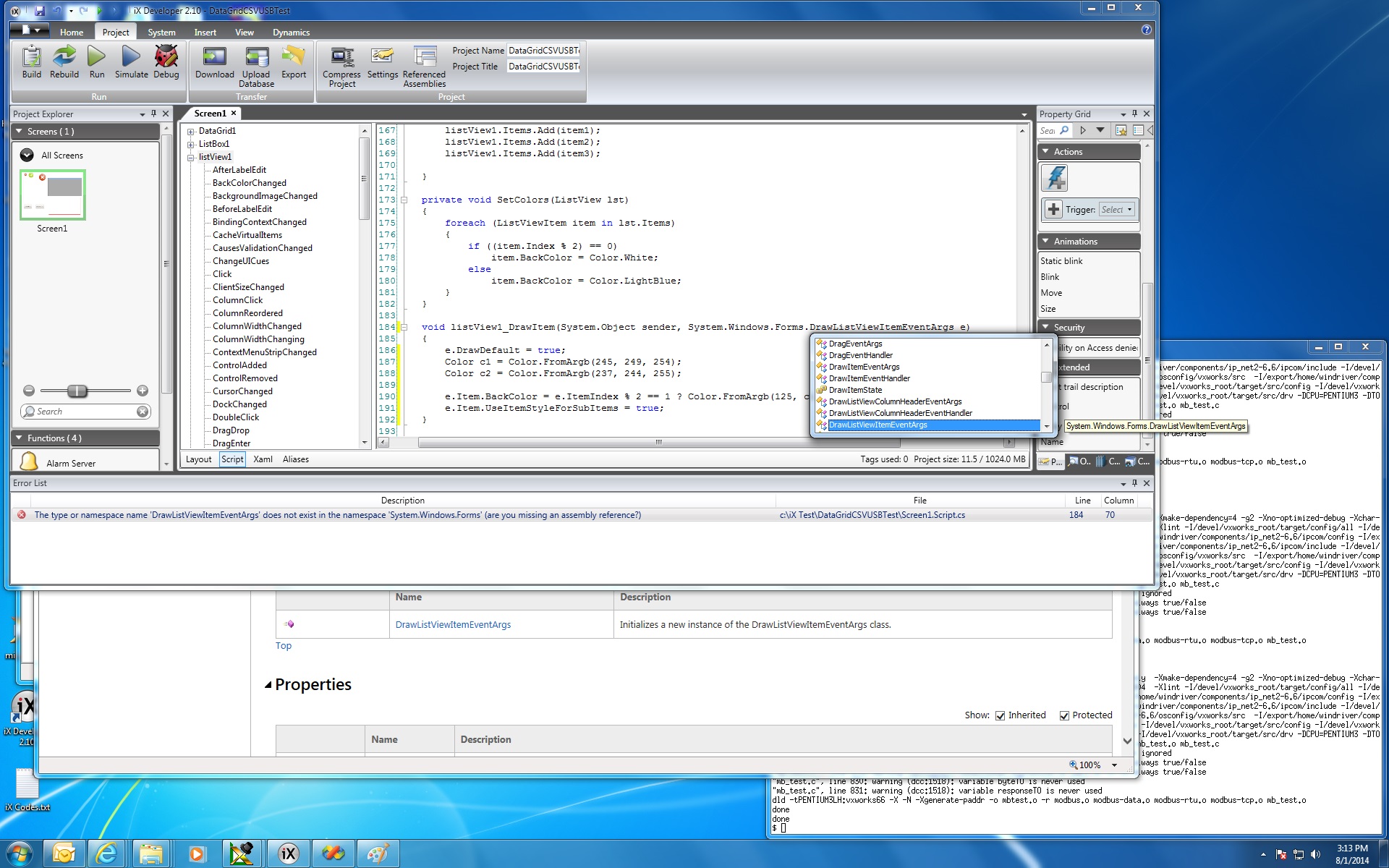Open project Settings icon
The image size is (1389, 868).
[x=382, y=56]
